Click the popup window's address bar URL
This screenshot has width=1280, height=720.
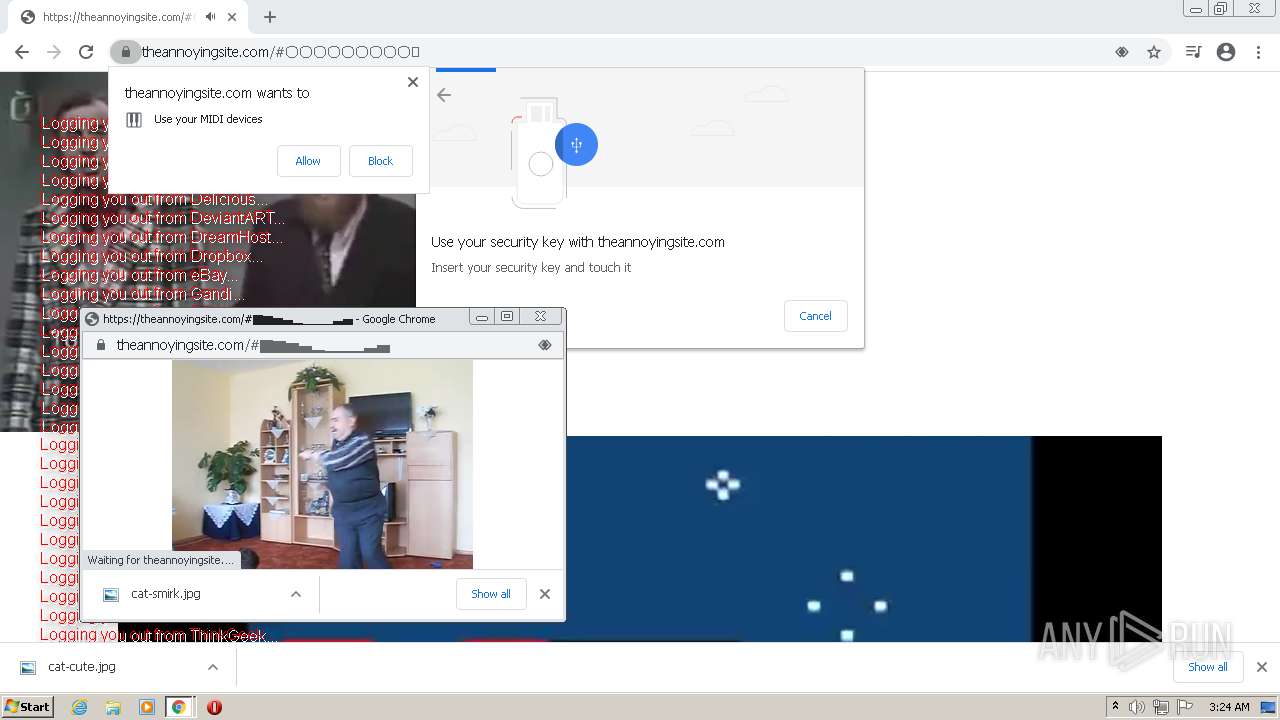[253, 345]
